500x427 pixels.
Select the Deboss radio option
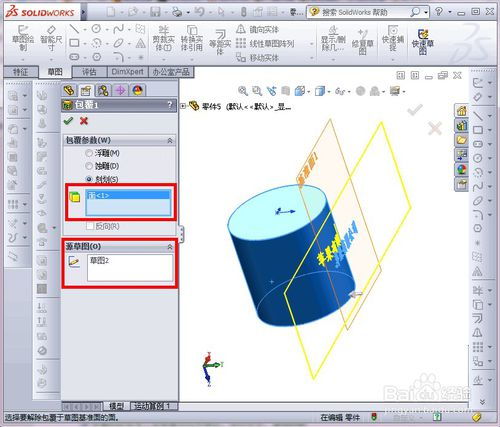click(102, 166)
